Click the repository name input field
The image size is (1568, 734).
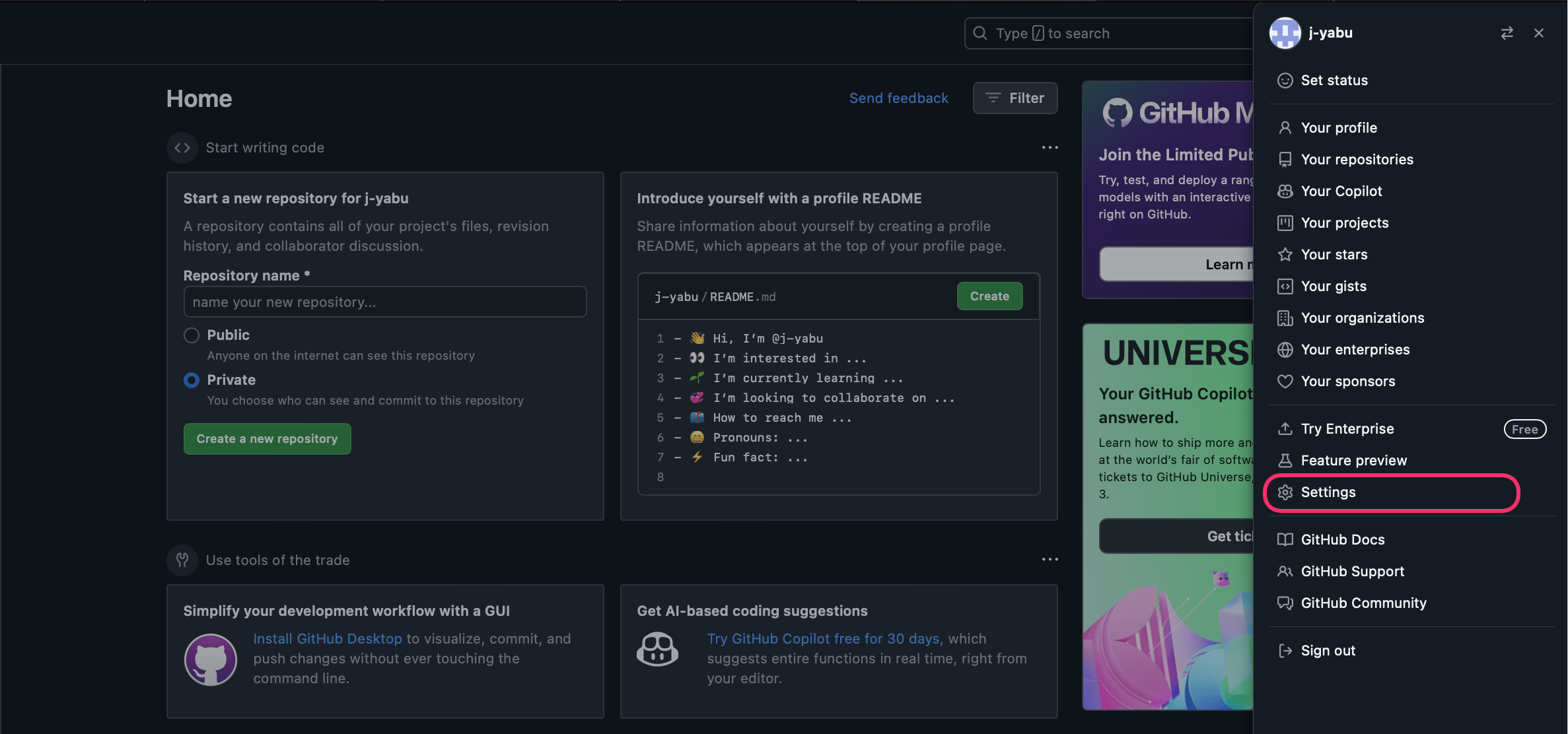pyautogui.click(x=385, y=302)
